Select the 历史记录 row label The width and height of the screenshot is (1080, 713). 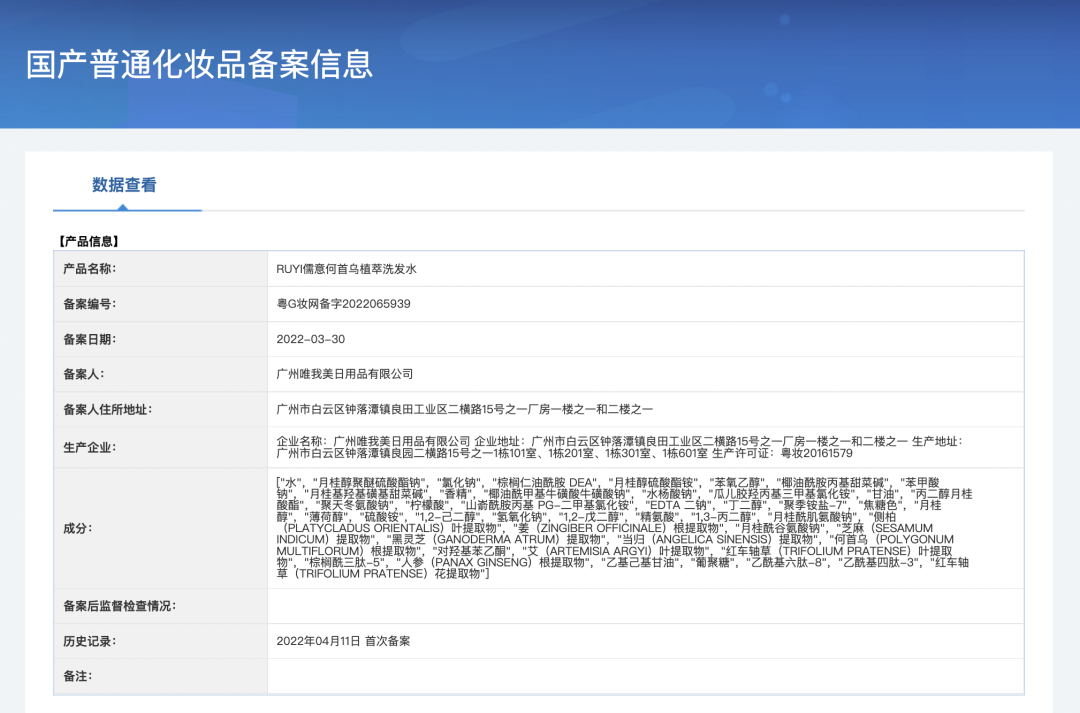tap(90, 641)
